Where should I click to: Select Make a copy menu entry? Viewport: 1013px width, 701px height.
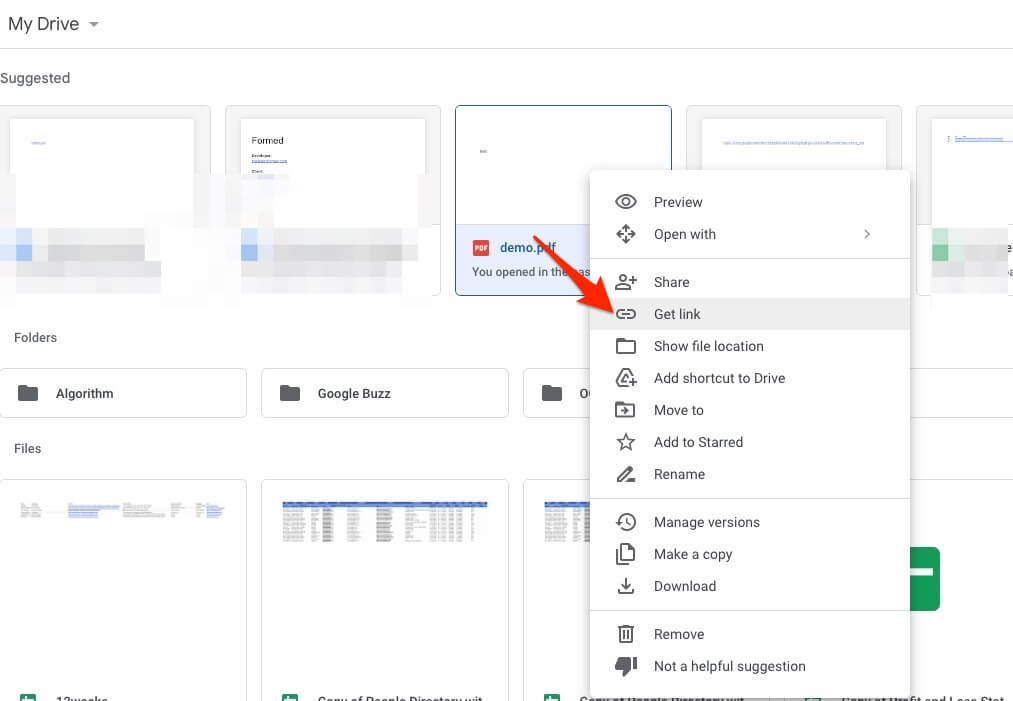(692, 554)
